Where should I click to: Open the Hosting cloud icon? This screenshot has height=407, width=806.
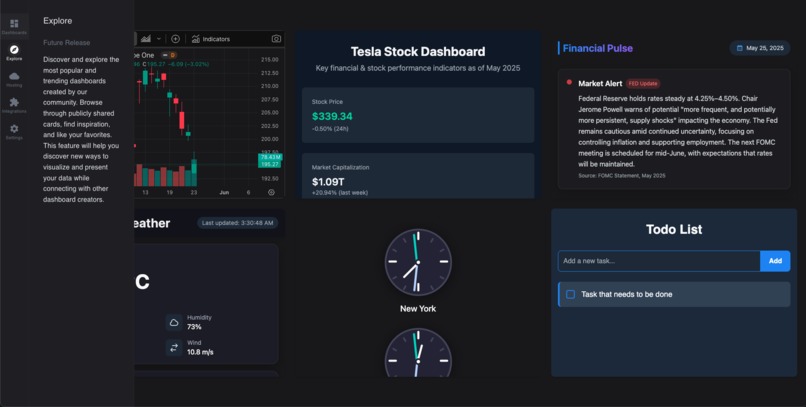(14, 76)
